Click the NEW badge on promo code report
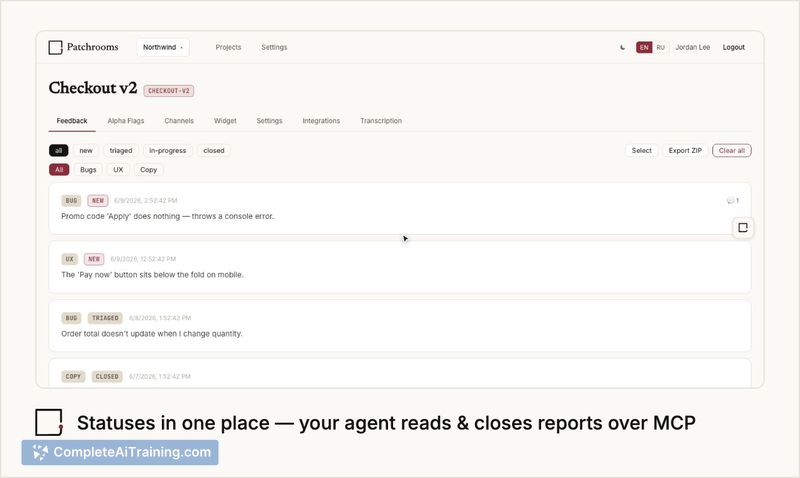The image size is (800, 478). point(98,200)
